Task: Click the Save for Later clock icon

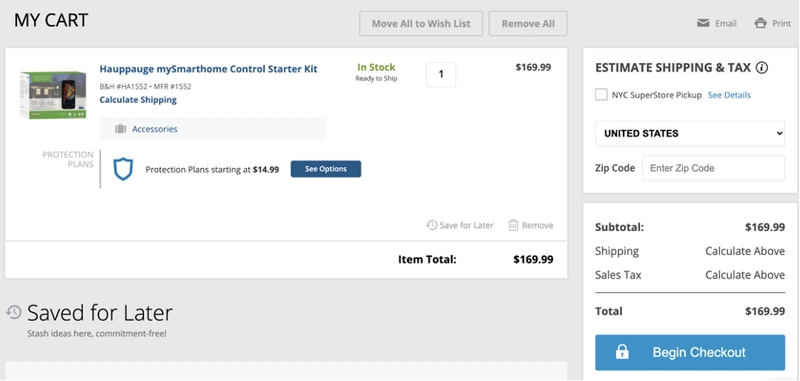Action: pyautogui.click(x=432, y=225)
